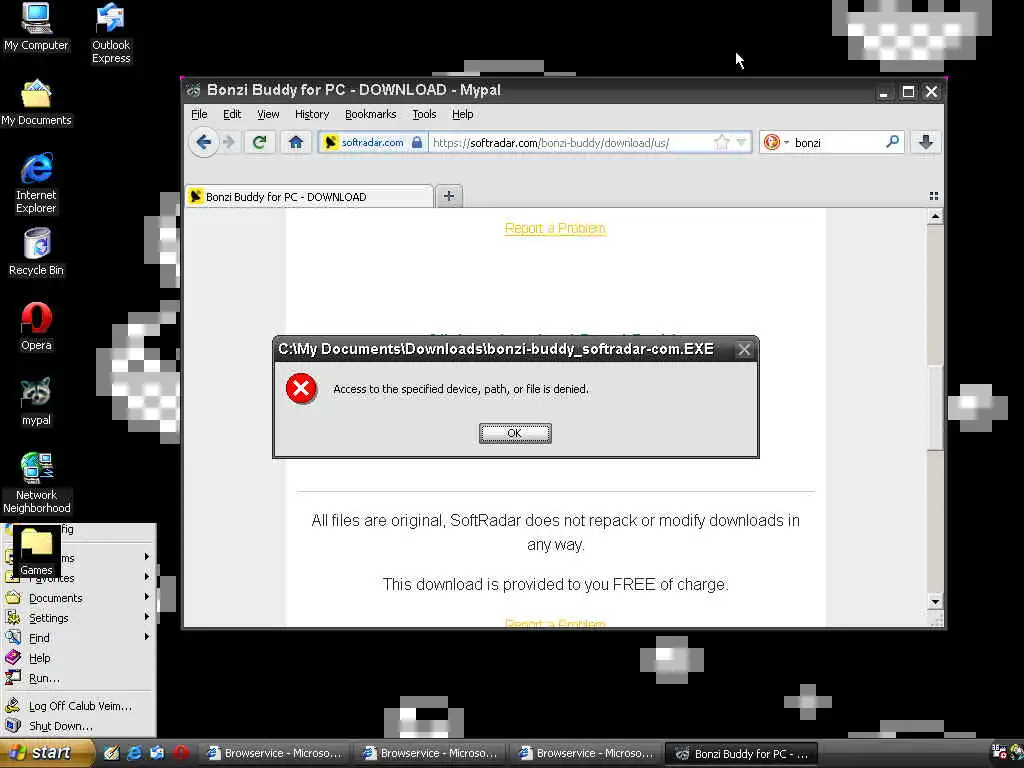Open the File menu
Screen dimensions: 1024x768
[x=199, y=114]
